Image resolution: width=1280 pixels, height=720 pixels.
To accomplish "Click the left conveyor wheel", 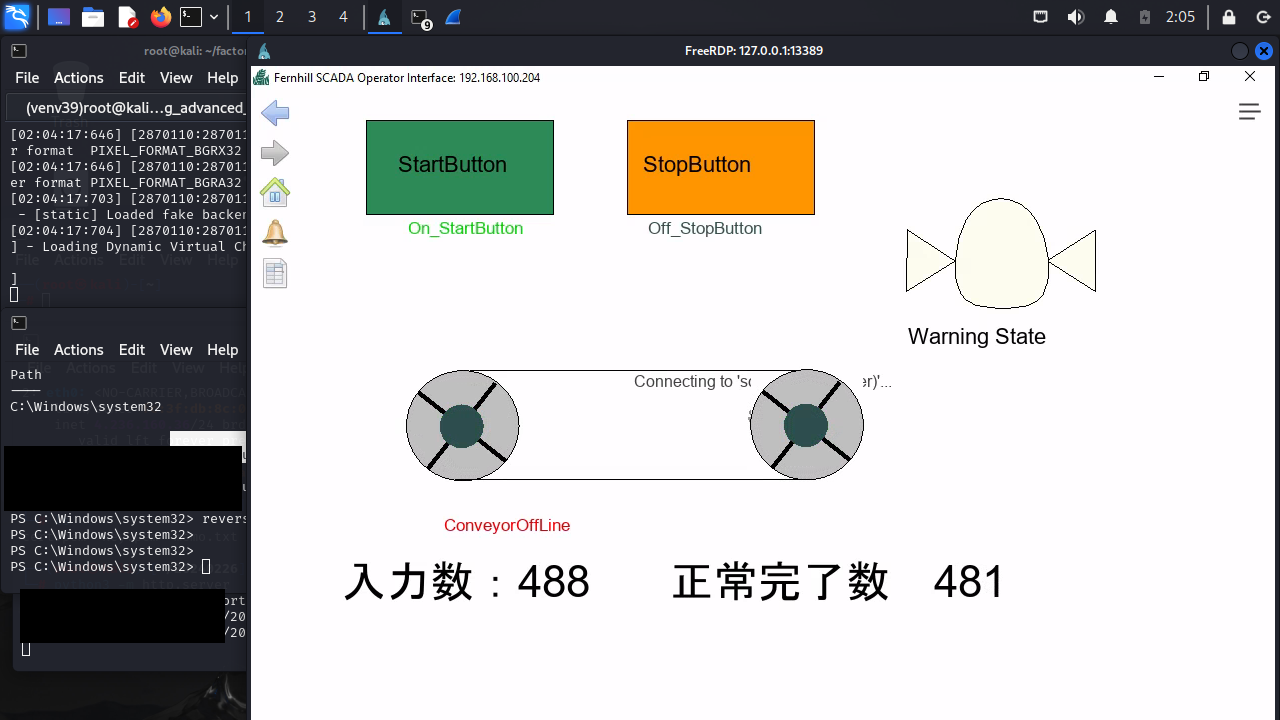I will [x=462, y=426].
